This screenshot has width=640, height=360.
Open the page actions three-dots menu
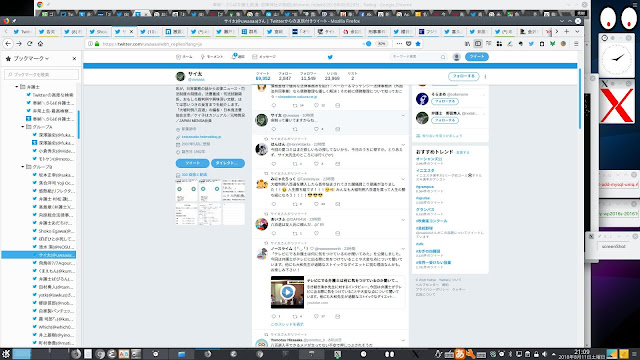(x=399, y=44)
